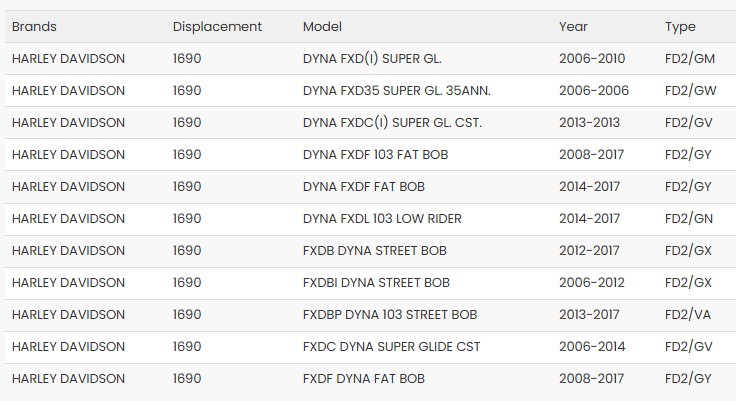736x401 pixels.
Task: Click the Year column header
Action: tap(573, 27)
